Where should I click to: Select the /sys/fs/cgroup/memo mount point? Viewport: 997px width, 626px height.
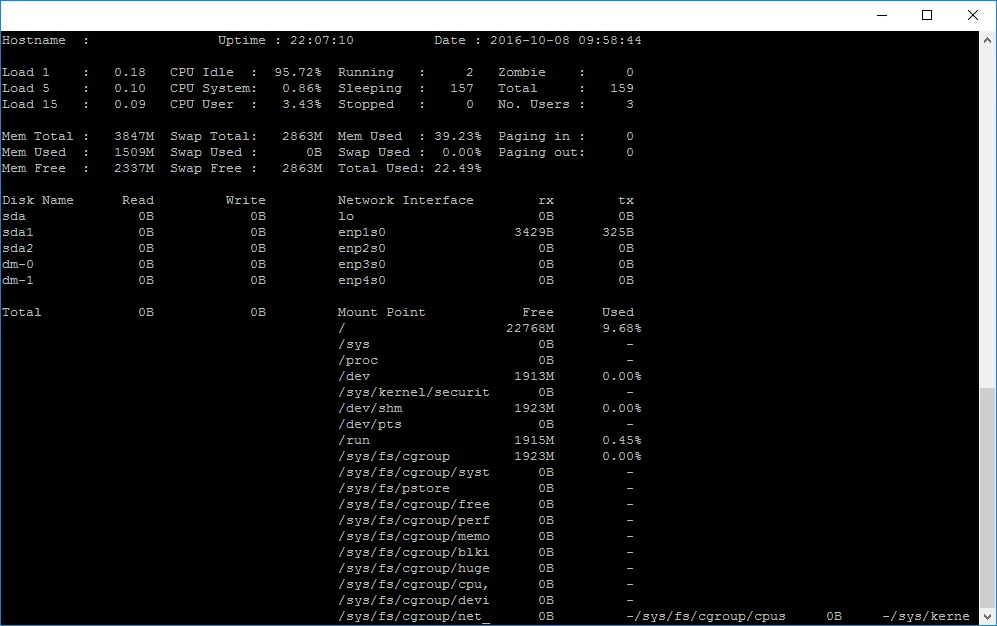click(413, 536)
